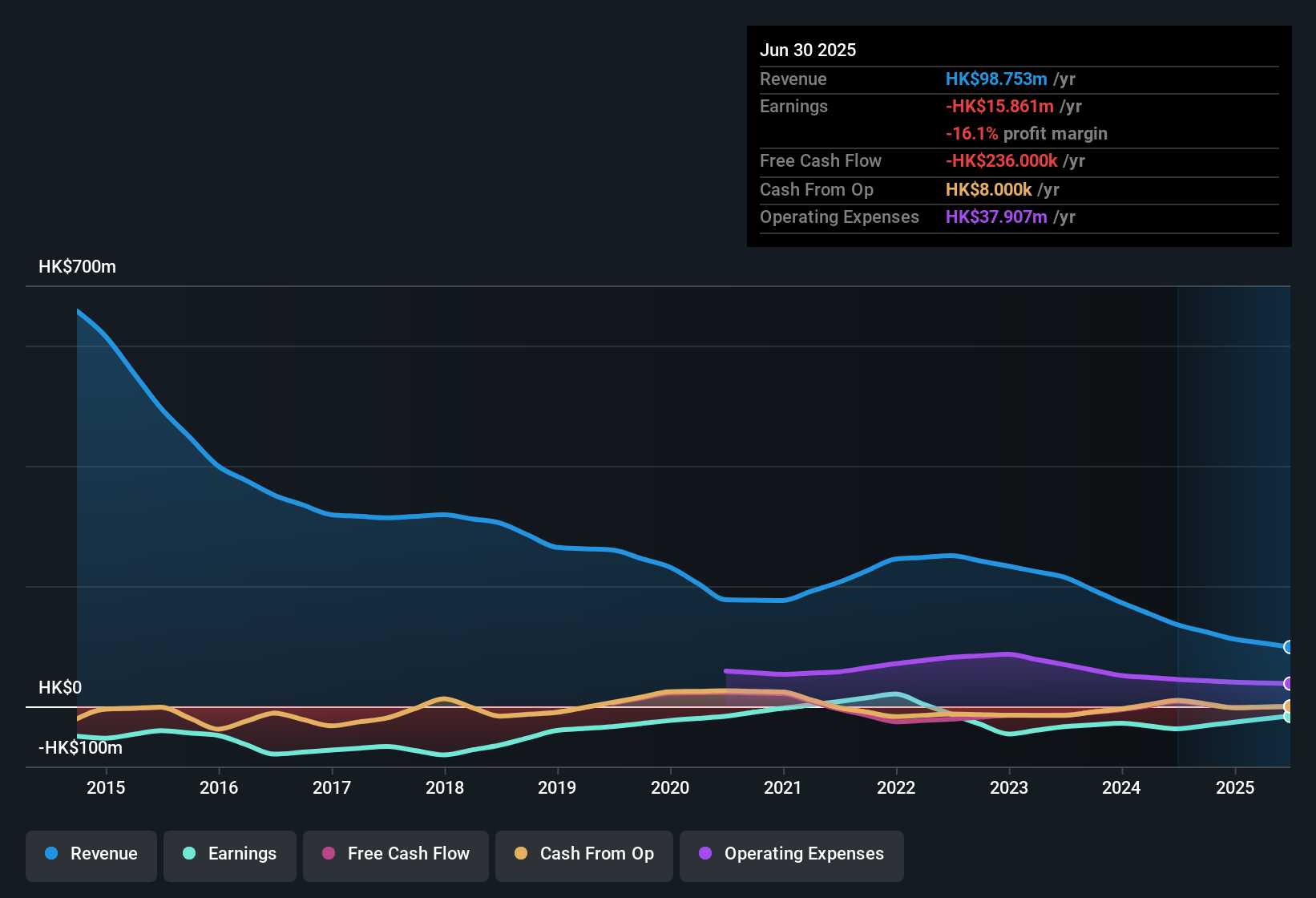This screenshot has height=898, width=1316.
Task: Click the blue Revenue legend dot icon
Action: coord(50,854)
